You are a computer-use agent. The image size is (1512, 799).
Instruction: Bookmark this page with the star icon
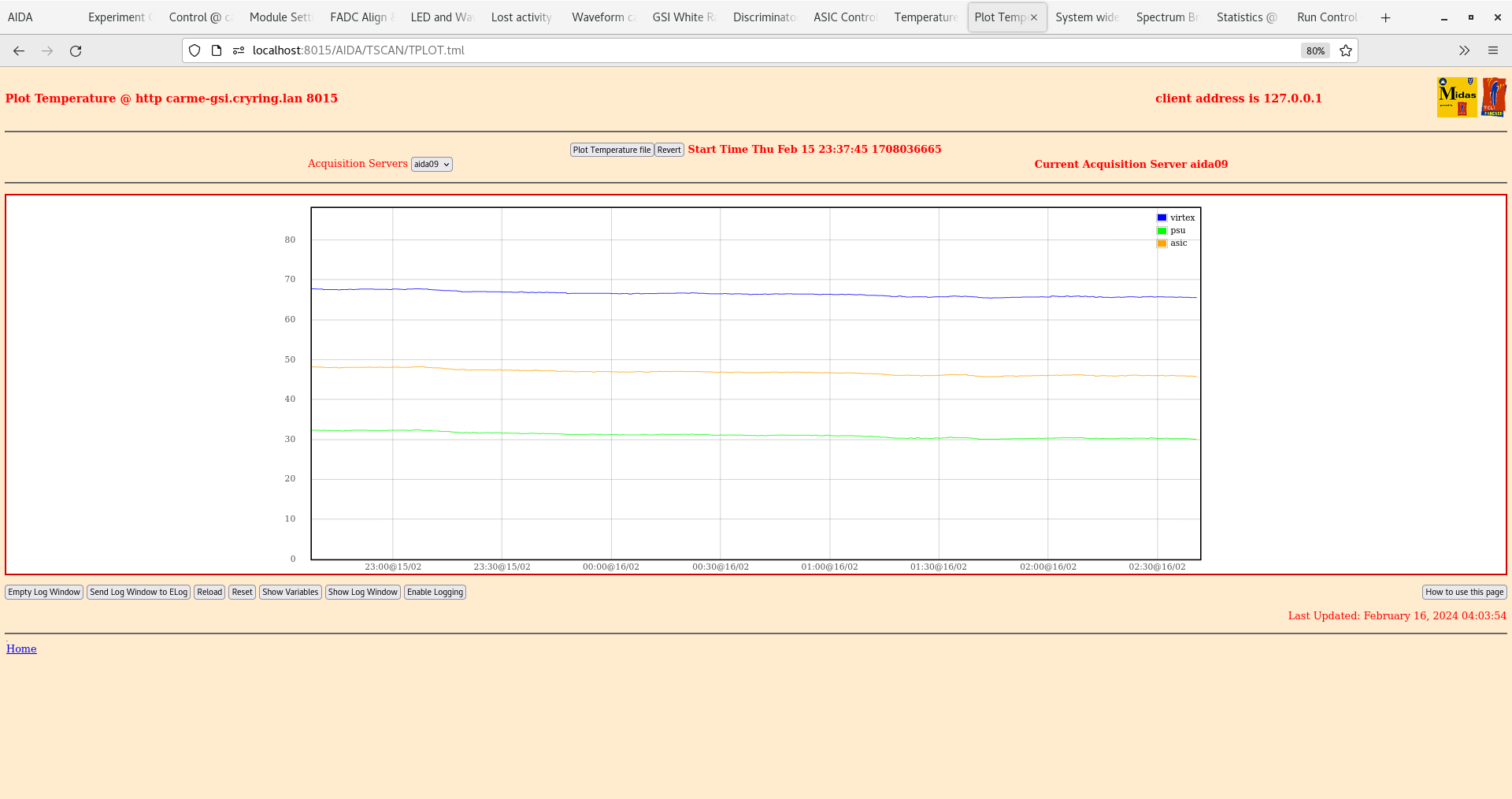[x=1346, y=50]
